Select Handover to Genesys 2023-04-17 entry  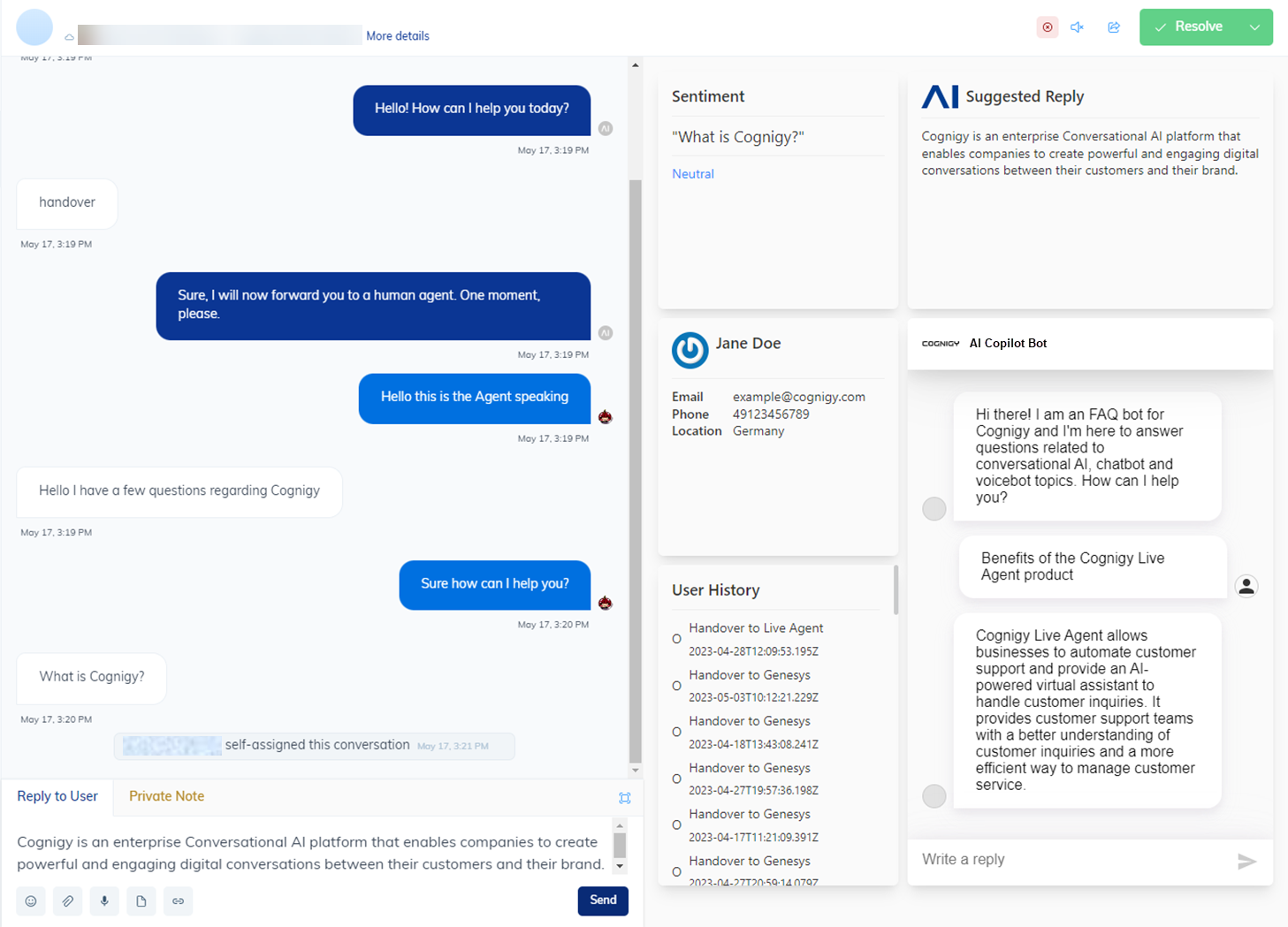pos(754,825)
